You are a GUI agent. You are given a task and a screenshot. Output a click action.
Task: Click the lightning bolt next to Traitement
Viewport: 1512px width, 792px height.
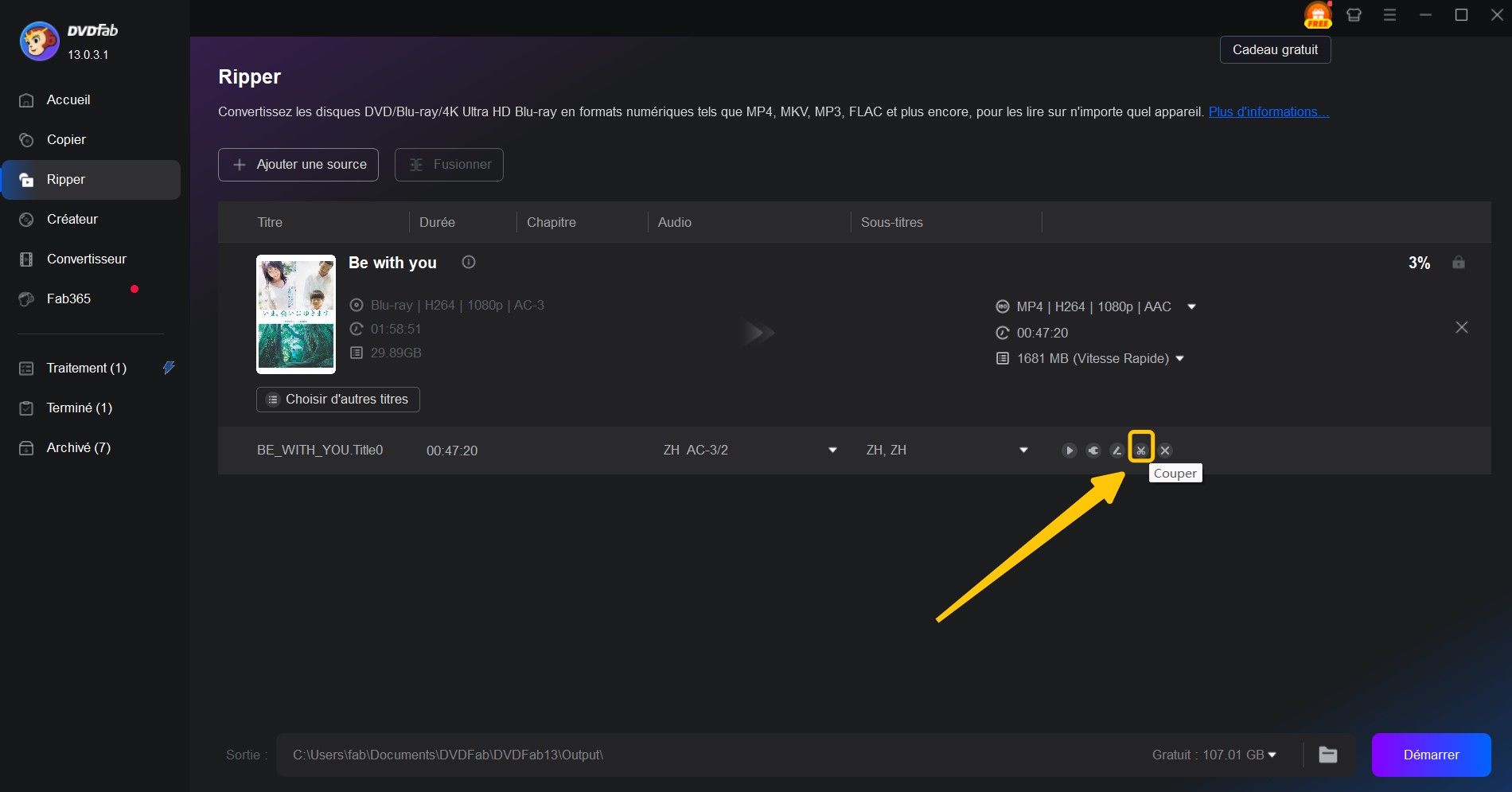pyautogui.click(x=169, y=368)
